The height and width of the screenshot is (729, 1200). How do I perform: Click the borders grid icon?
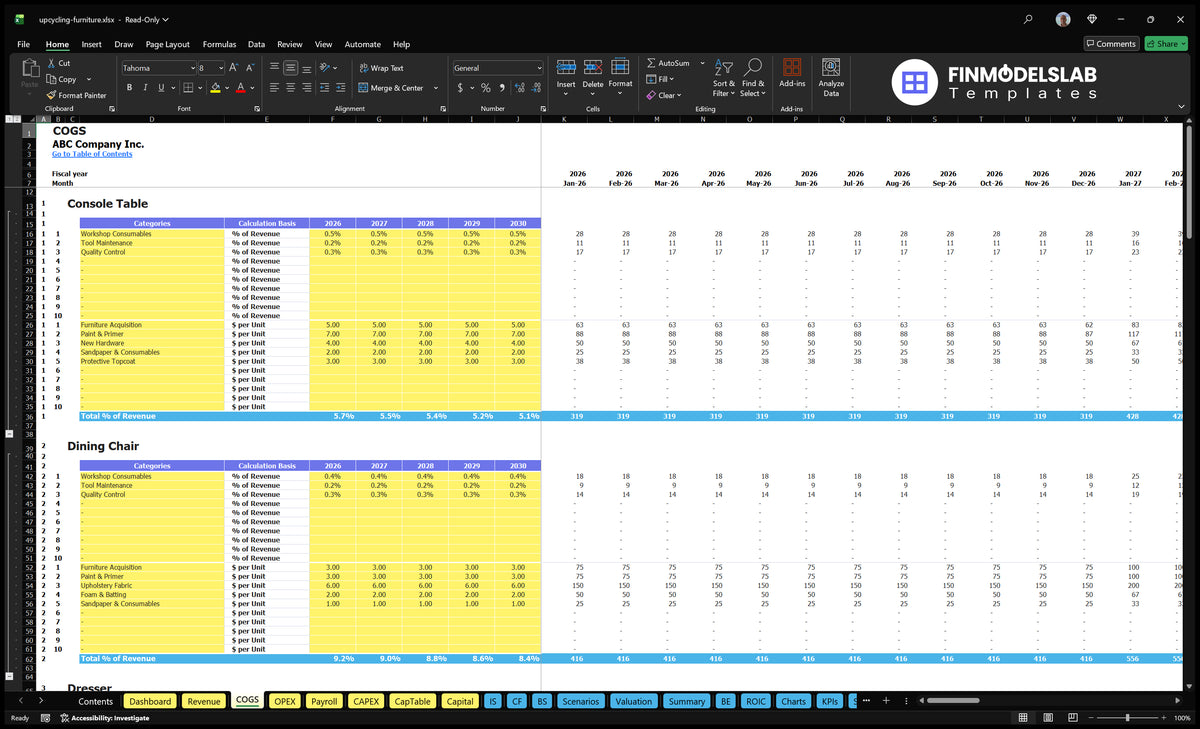(188, 88)
